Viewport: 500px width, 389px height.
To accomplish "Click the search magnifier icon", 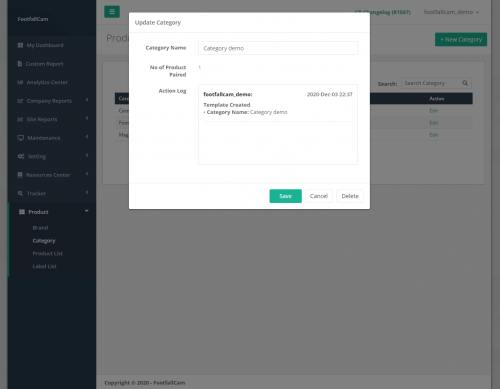I will point(465,83).
